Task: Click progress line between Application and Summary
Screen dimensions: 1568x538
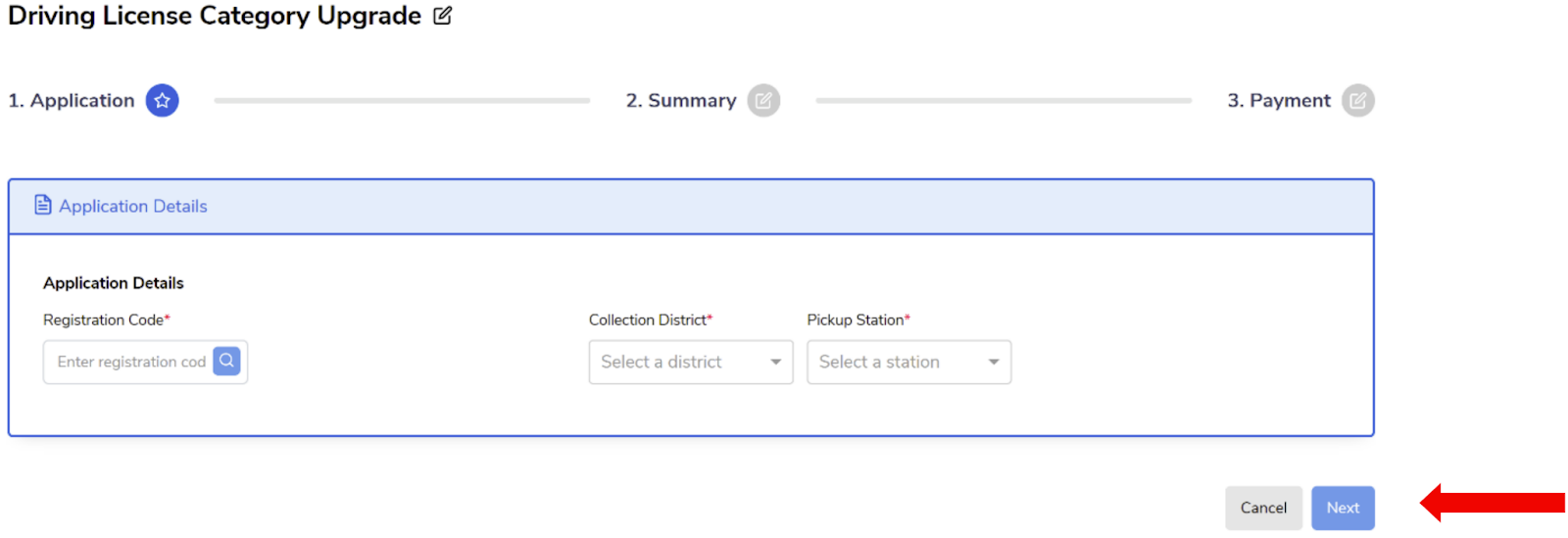Action: [402, 100]
